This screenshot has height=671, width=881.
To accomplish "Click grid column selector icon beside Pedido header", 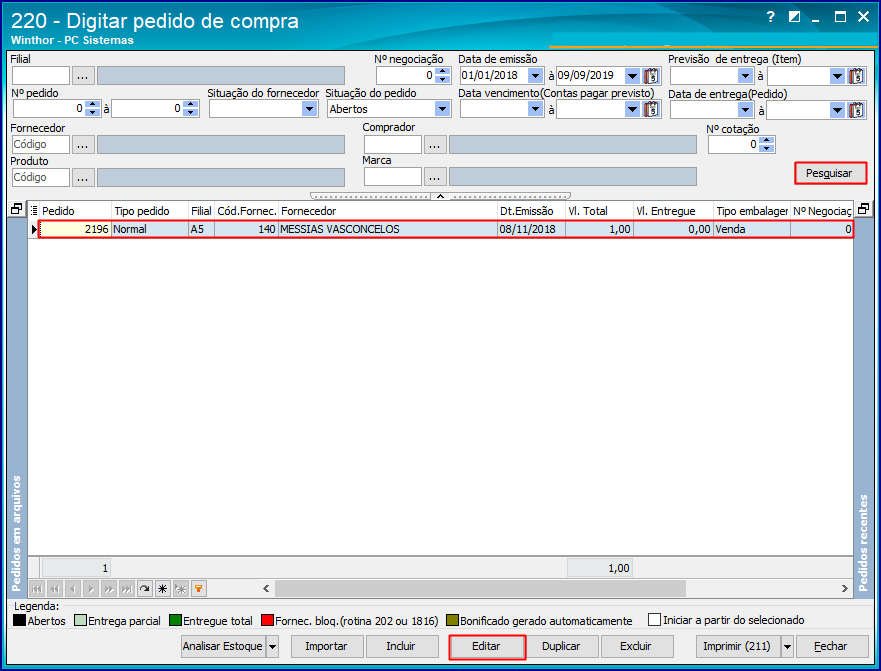I will [34, 211].
